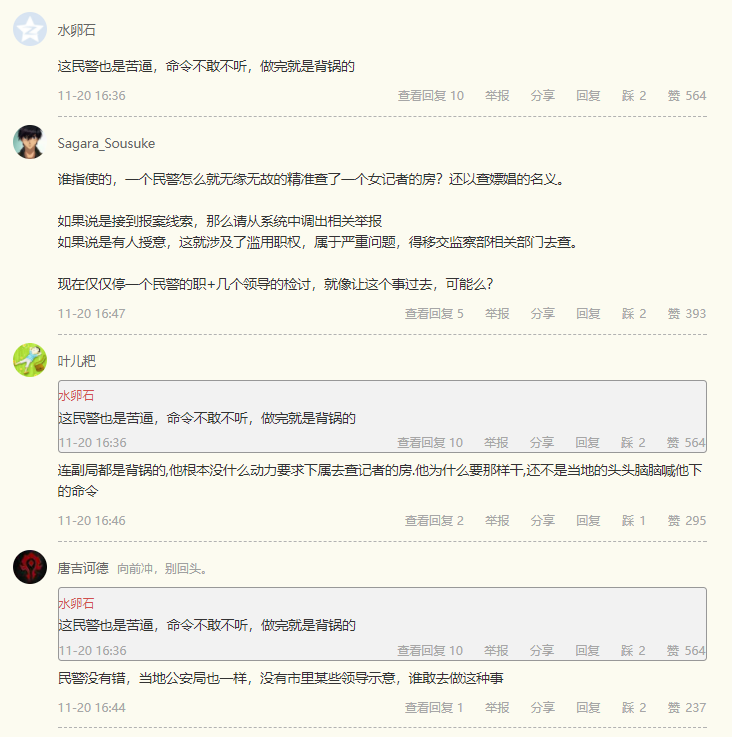Viewport: 732px width, 737px height.
Task: Reply to 唐吉诃德's comment via 回复
Action: (x=588, y=707)
